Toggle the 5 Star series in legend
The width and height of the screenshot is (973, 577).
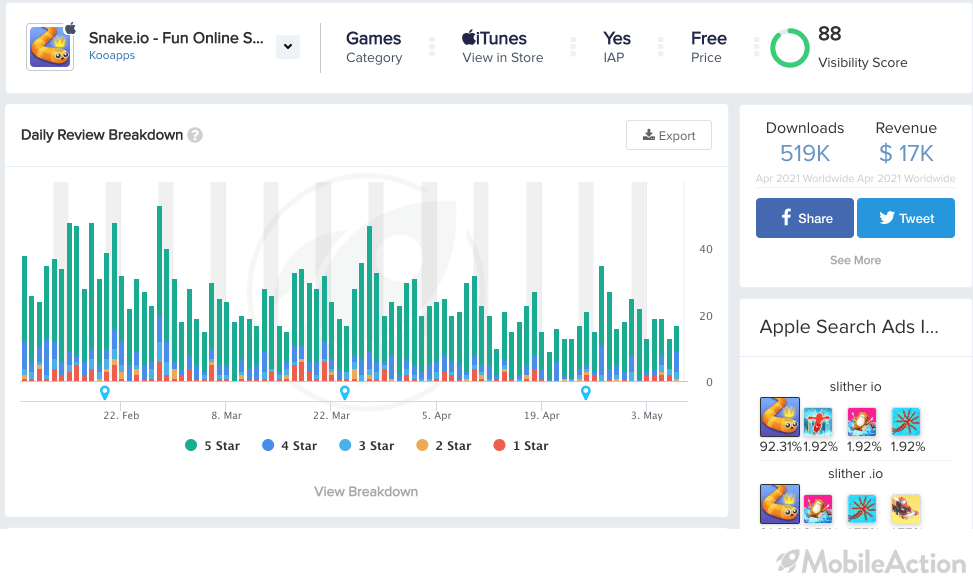point(212,445)
